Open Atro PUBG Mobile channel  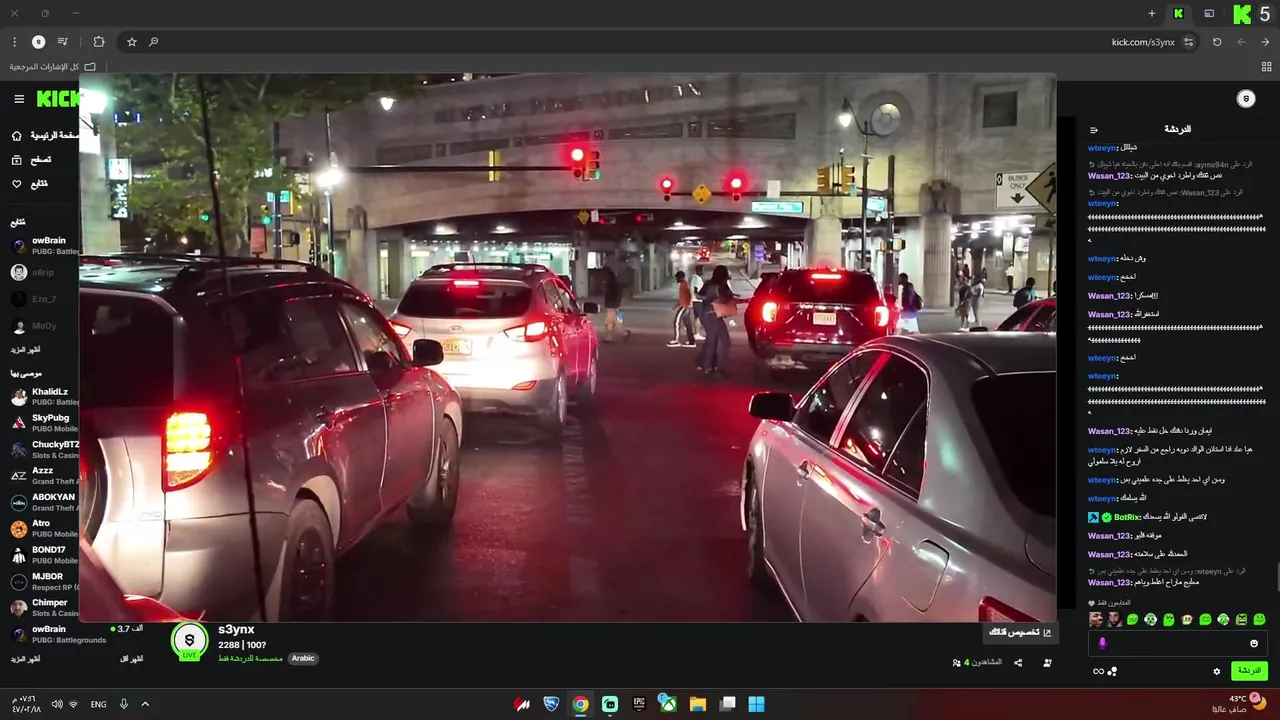[x=45, y=528]
